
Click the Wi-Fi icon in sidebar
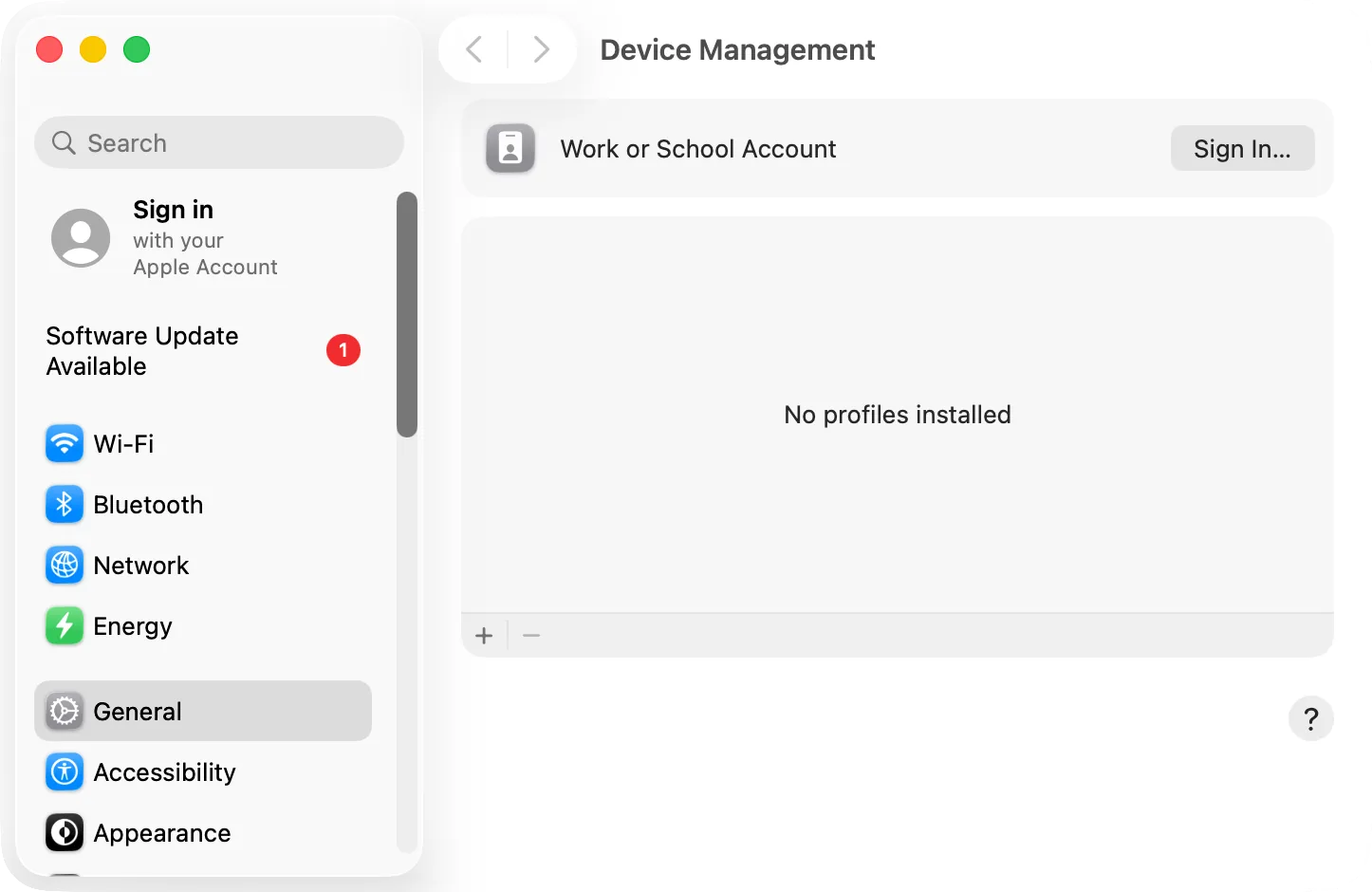(x=65, y=443)
